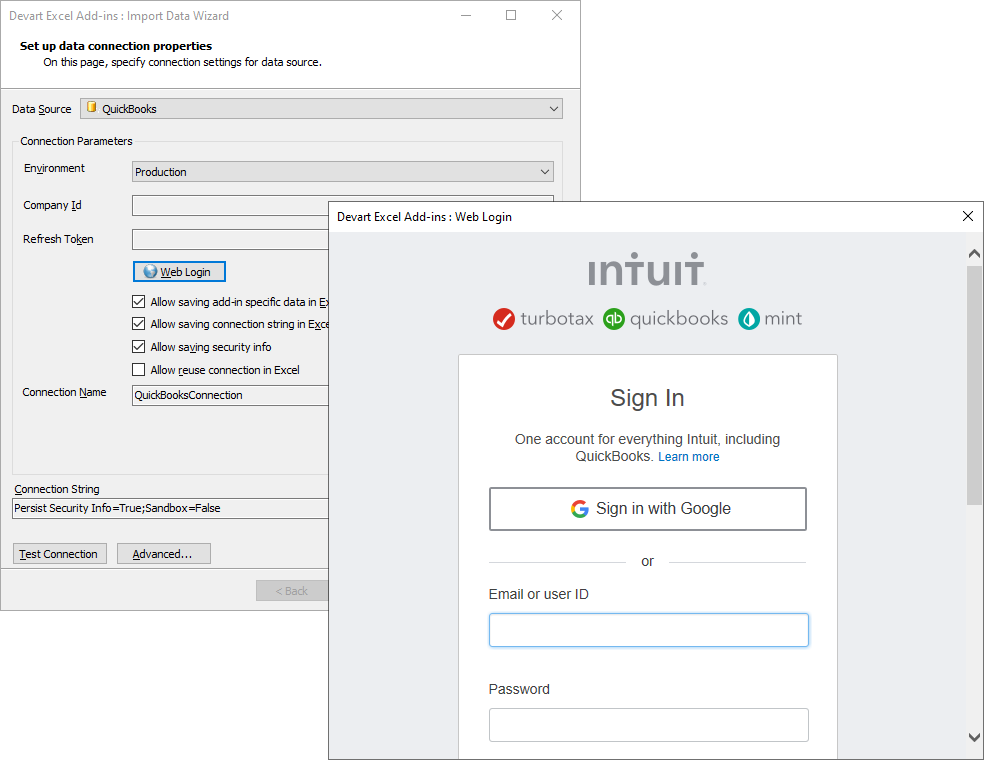This screenshot has height=760, width=984.
Task: Click the 'quickbooks' brand text
Action: coord(678,318)
